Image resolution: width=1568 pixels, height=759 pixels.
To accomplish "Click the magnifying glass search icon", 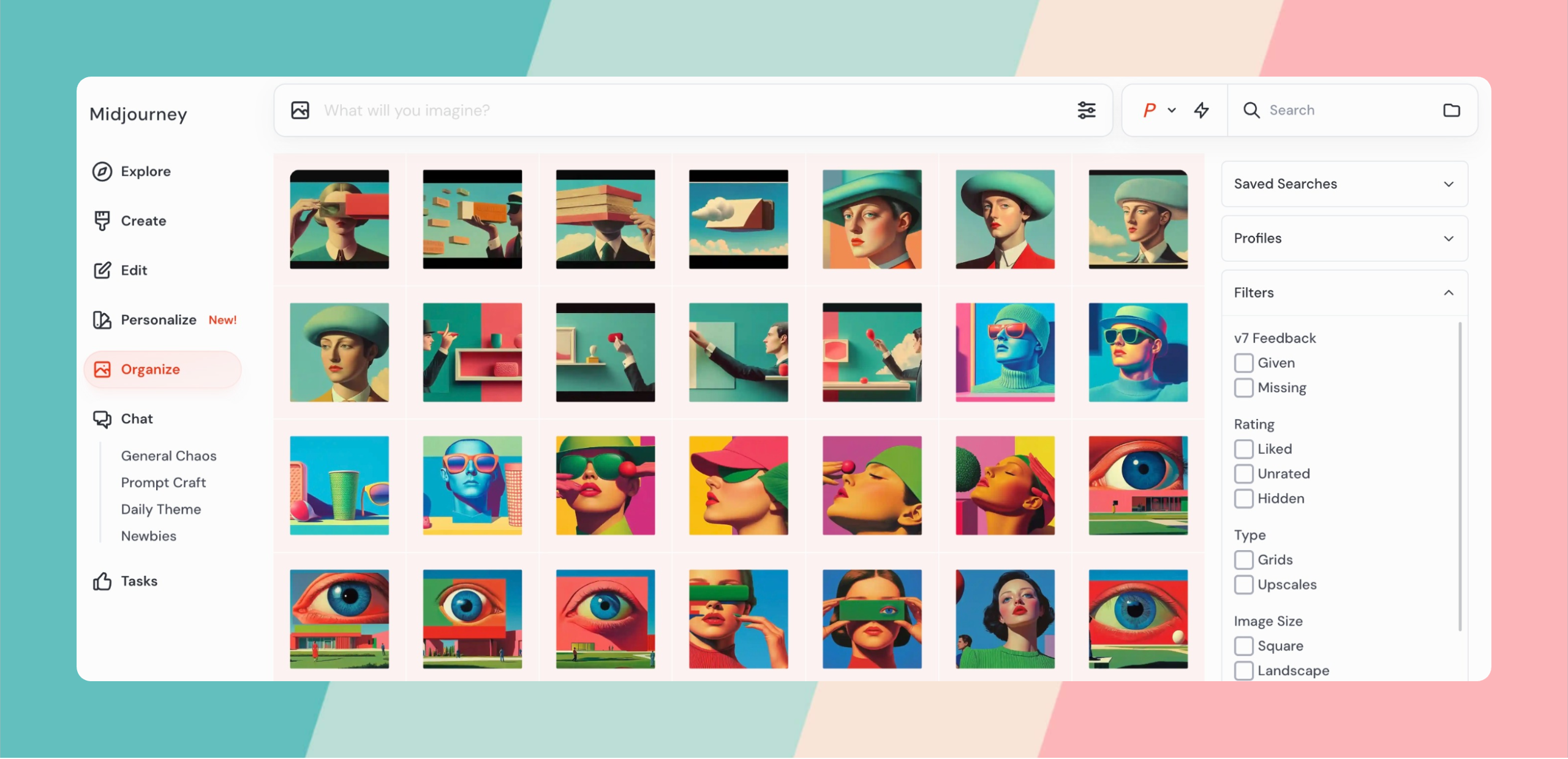I will [x=1251, y=110].
